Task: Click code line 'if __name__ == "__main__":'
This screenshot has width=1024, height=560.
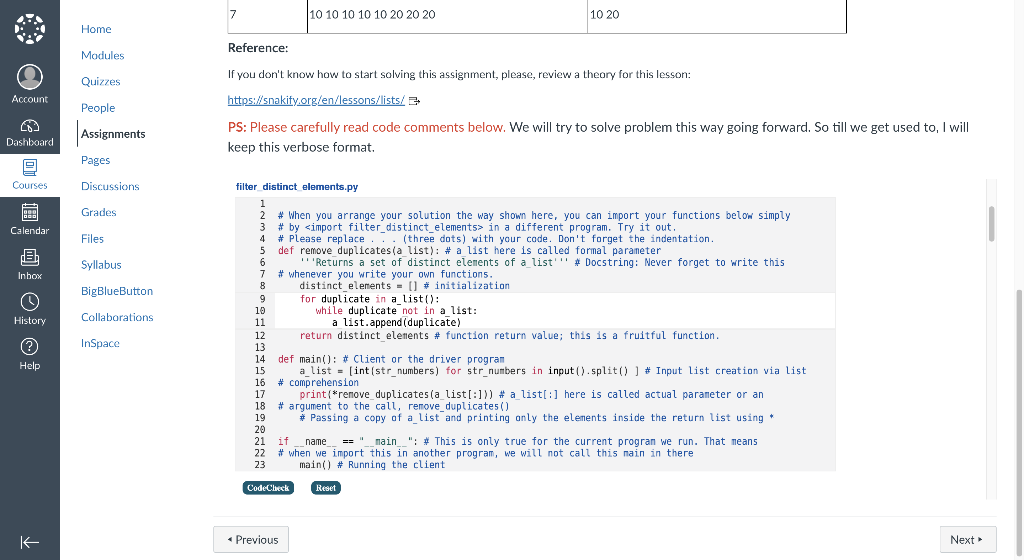Action: [x=347, y=441]
